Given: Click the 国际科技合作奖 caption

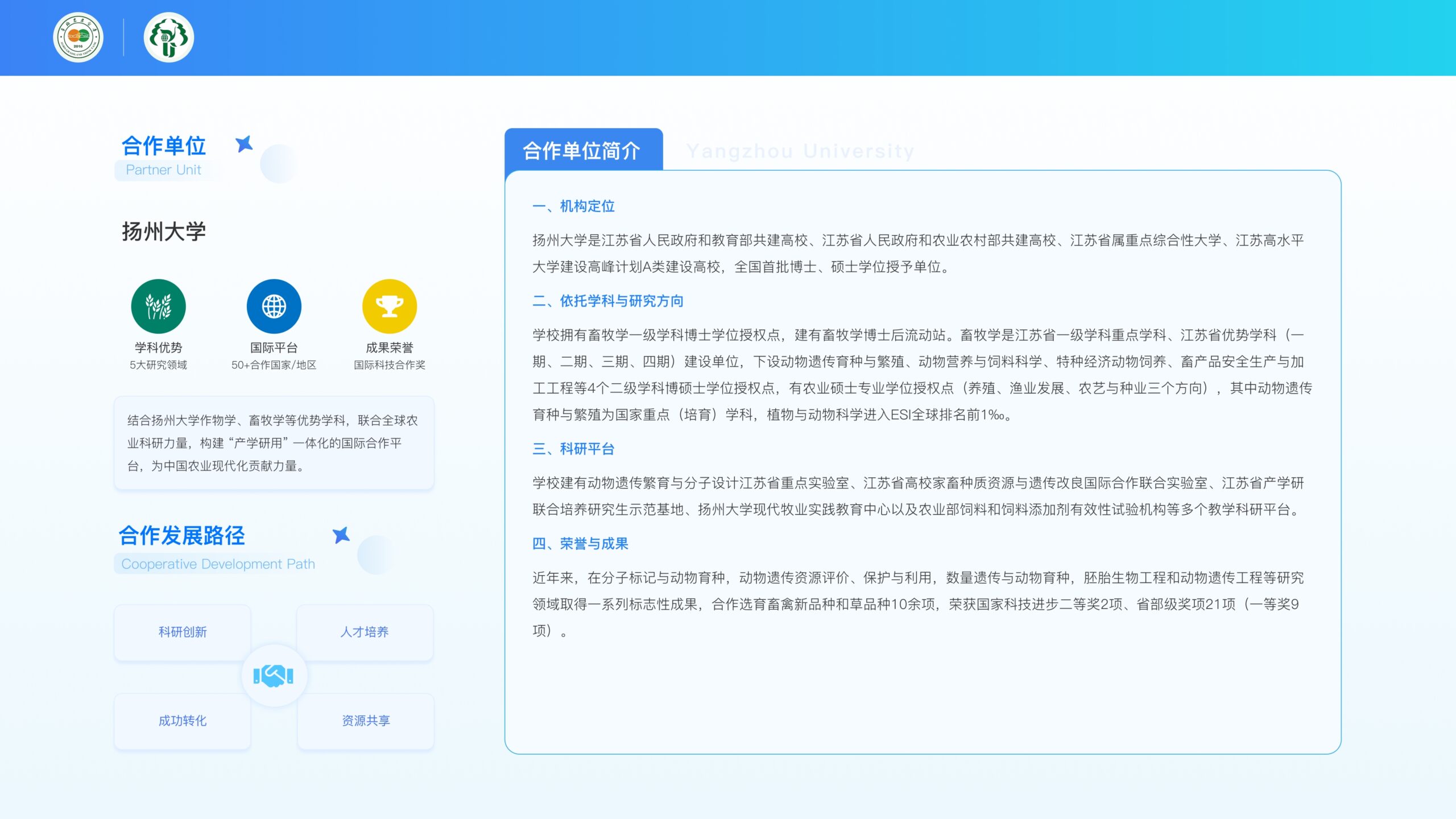Looking at the screenshot, I should point(390,365).
